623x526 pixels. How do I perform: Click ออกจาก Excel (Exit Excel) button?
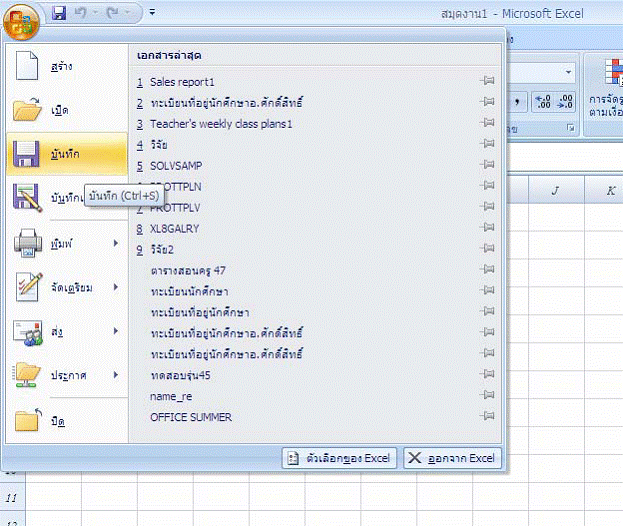point(453,458)
